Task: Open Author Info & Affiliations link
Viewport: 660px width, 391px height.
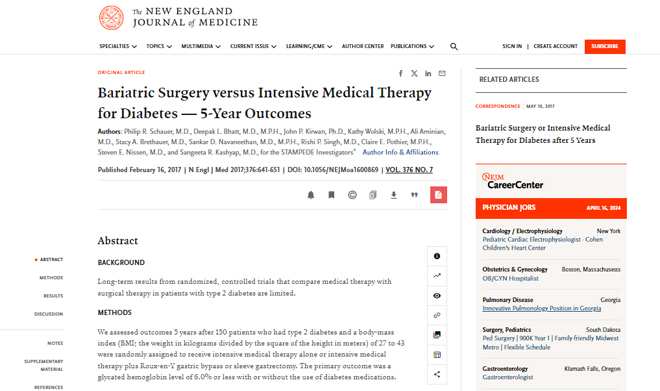Action: coord(400,152)
